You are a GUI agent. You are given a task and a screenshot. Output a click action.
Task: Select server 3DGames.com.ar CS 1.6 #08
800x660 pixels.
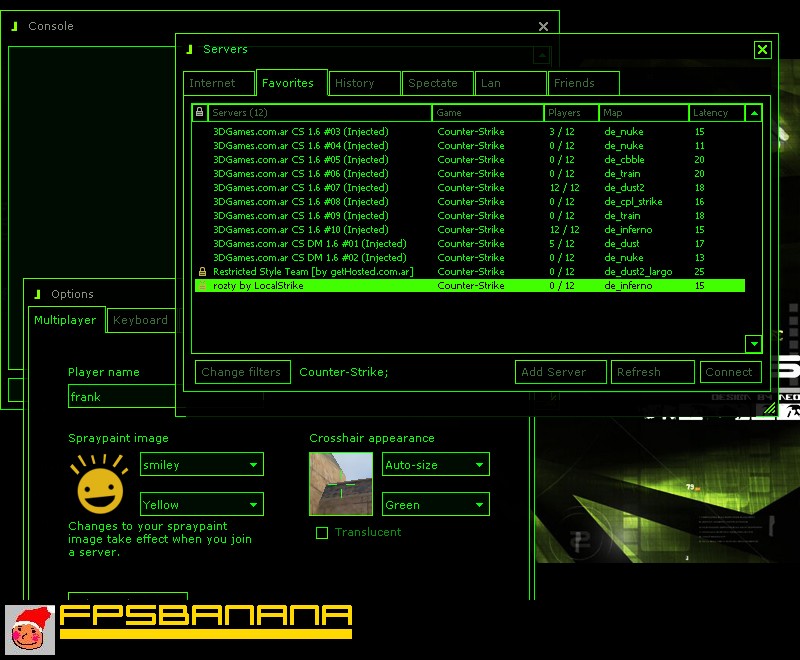[470, 202]
